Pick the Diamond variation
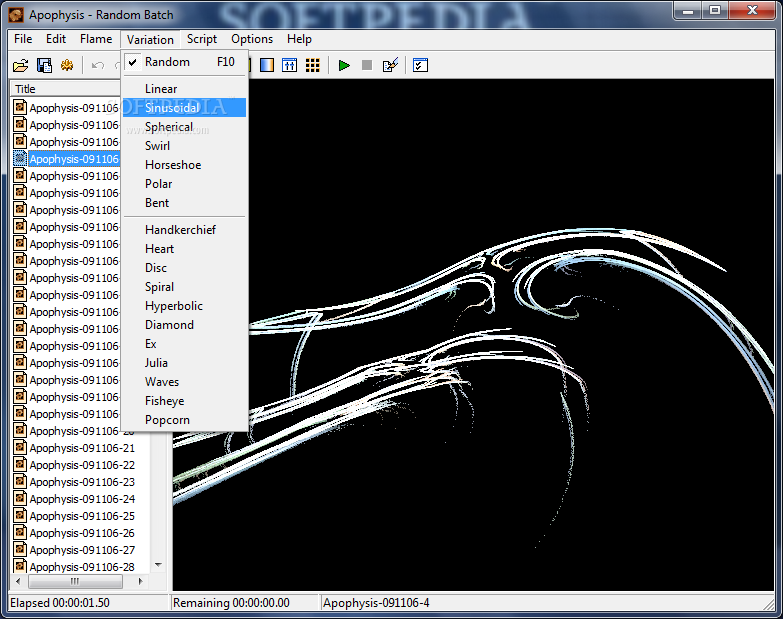783x619 pixels. click(185, 324)
